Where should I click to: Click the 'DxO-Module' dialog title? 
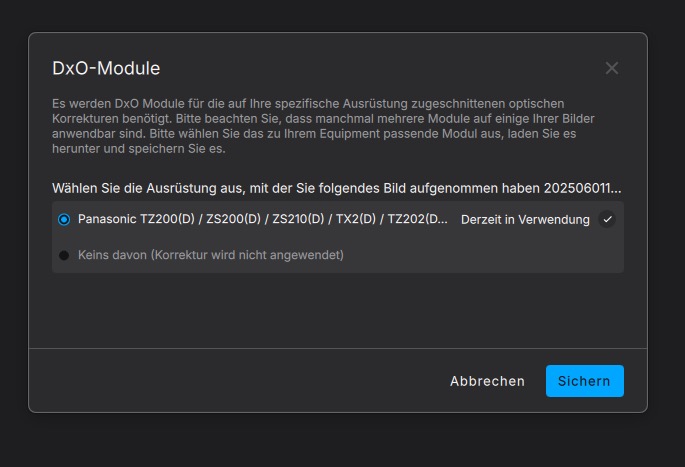106,68
